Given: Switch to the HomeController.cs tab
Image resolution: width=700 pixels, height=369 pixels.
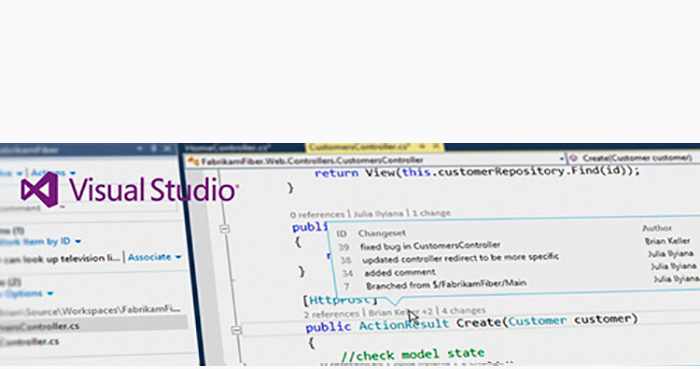Looking at the screenshot, I should (228, 148).
